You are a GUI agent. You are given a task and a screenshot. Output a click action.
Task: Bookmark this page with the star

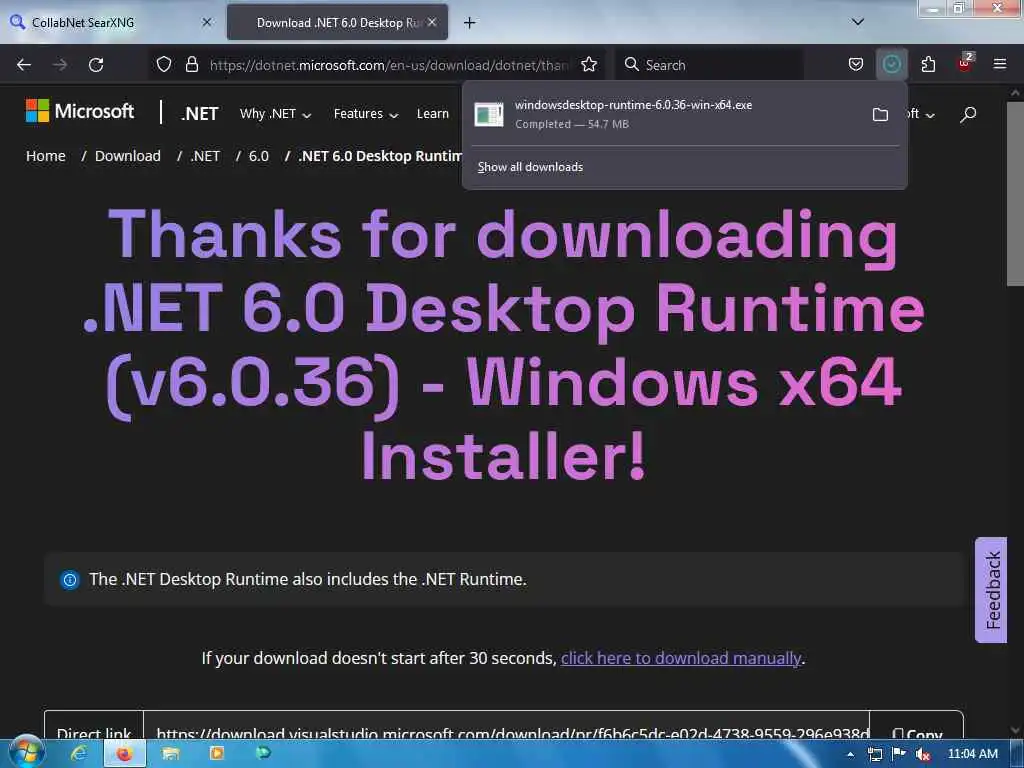[x=589, y=64]
